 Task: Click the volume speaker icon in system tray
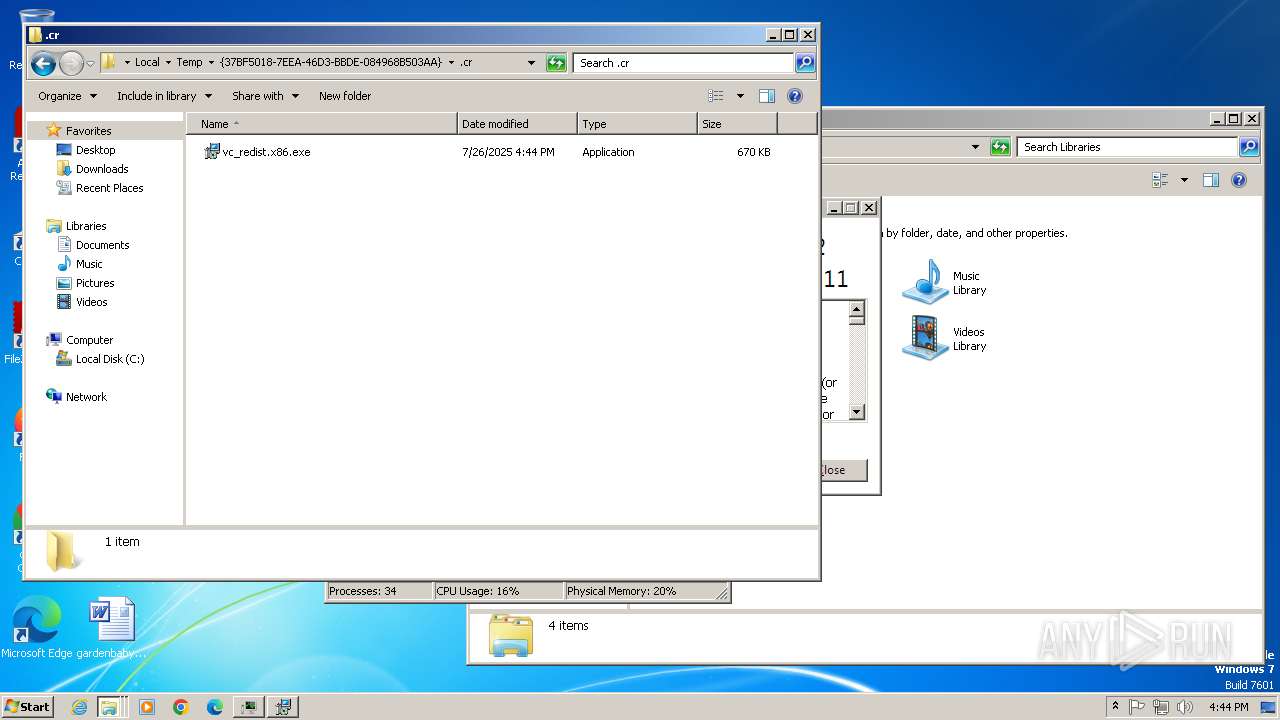click(x=1185, y=706)
